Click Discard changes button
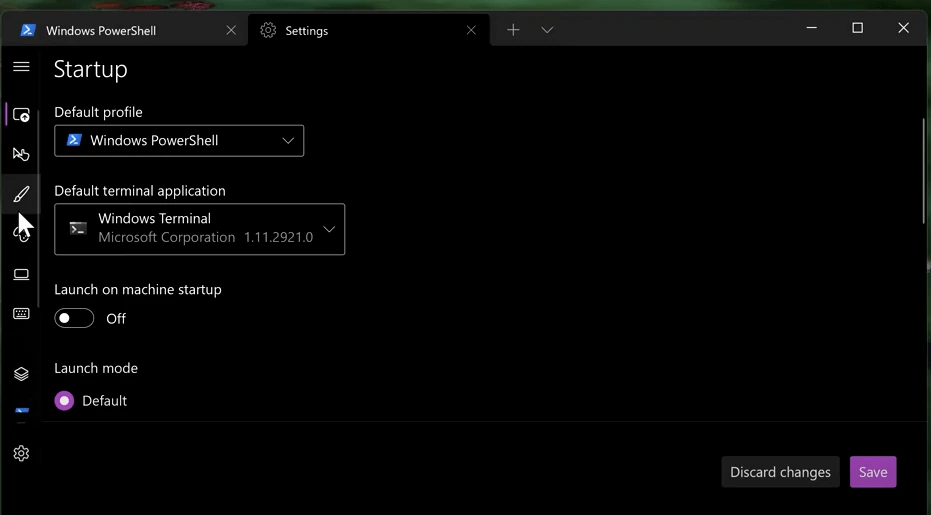This screenshot has height=515, width=931. [x=780, y=472]
